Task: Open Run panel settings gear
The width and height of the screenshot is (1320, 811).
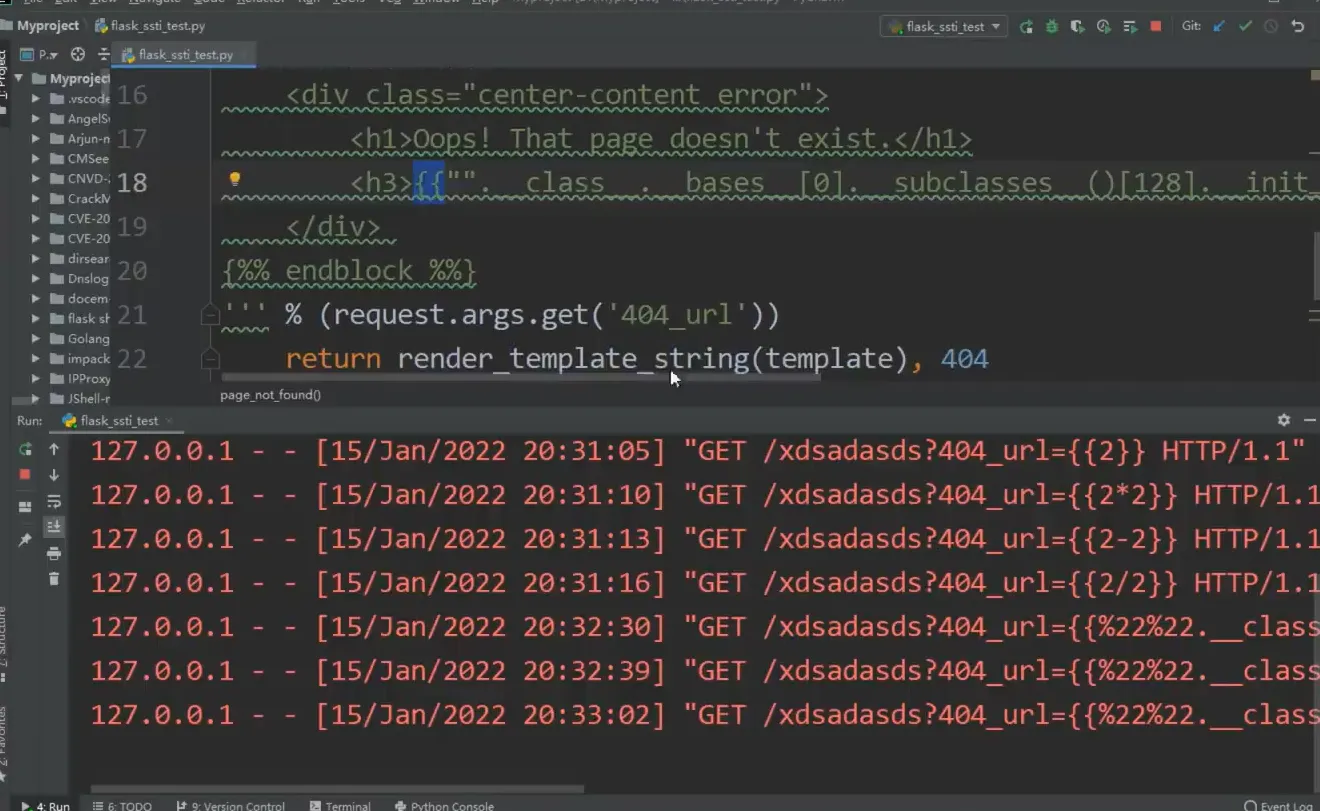Action: tap(1284, 421)
